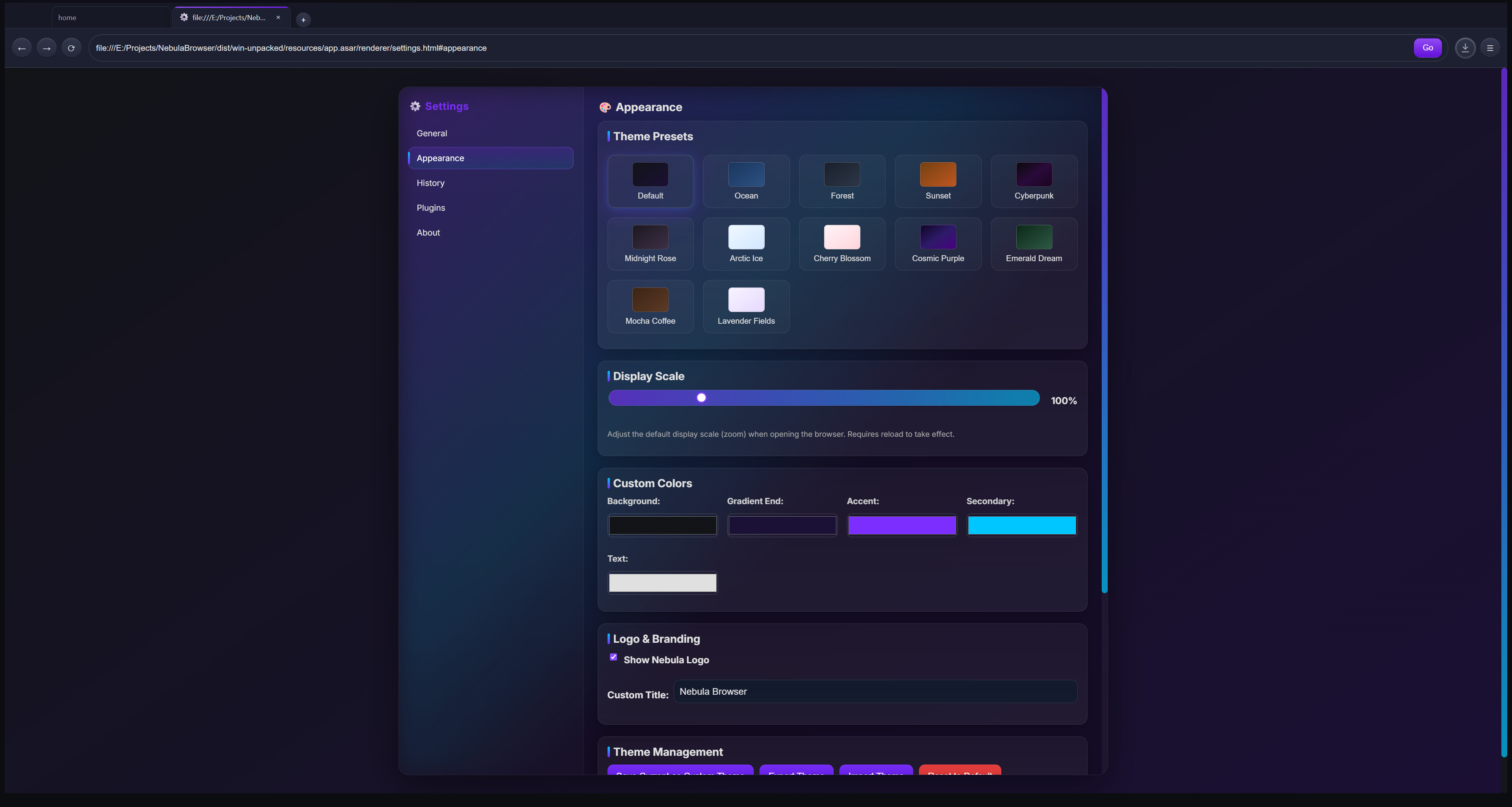
Task: Open the Accent color picker
Action: tap(902, 525)
